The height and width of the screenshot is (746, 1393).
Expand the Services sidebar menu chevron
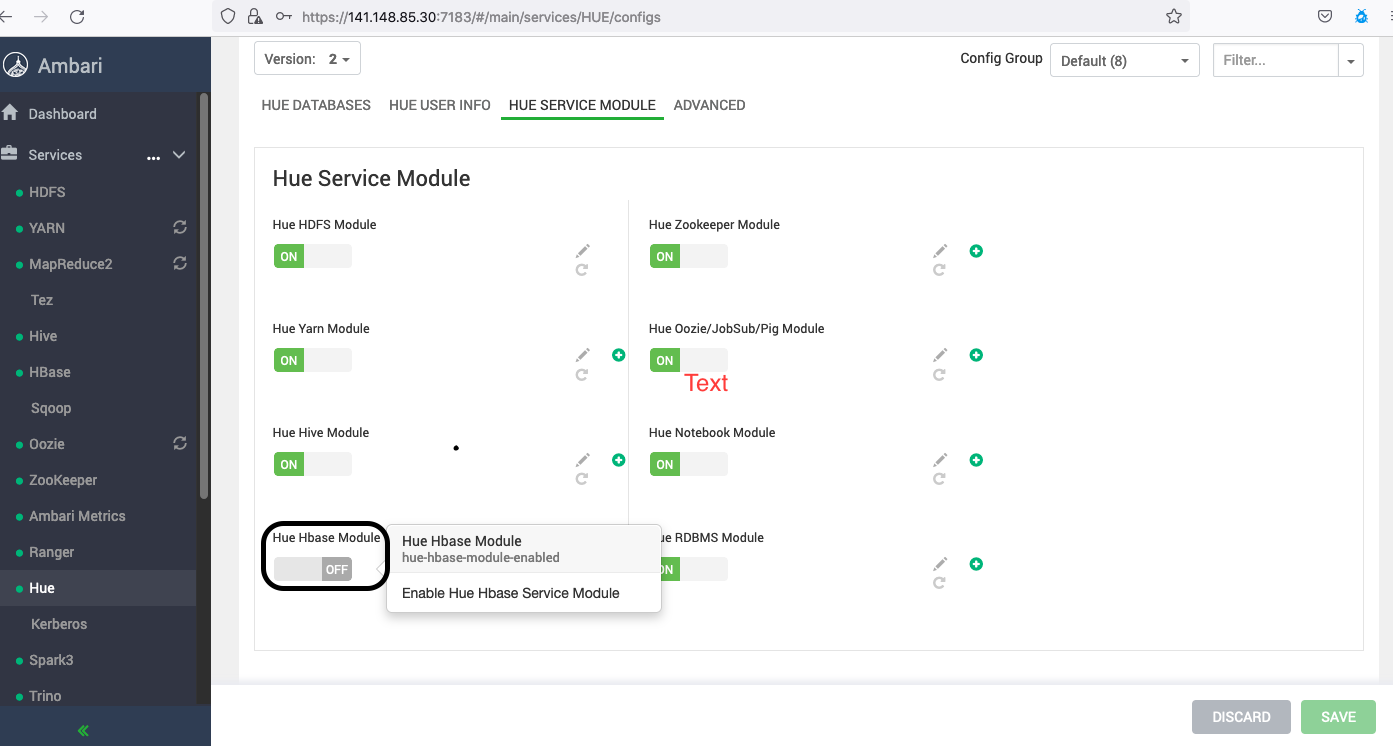tap(178, 155)
